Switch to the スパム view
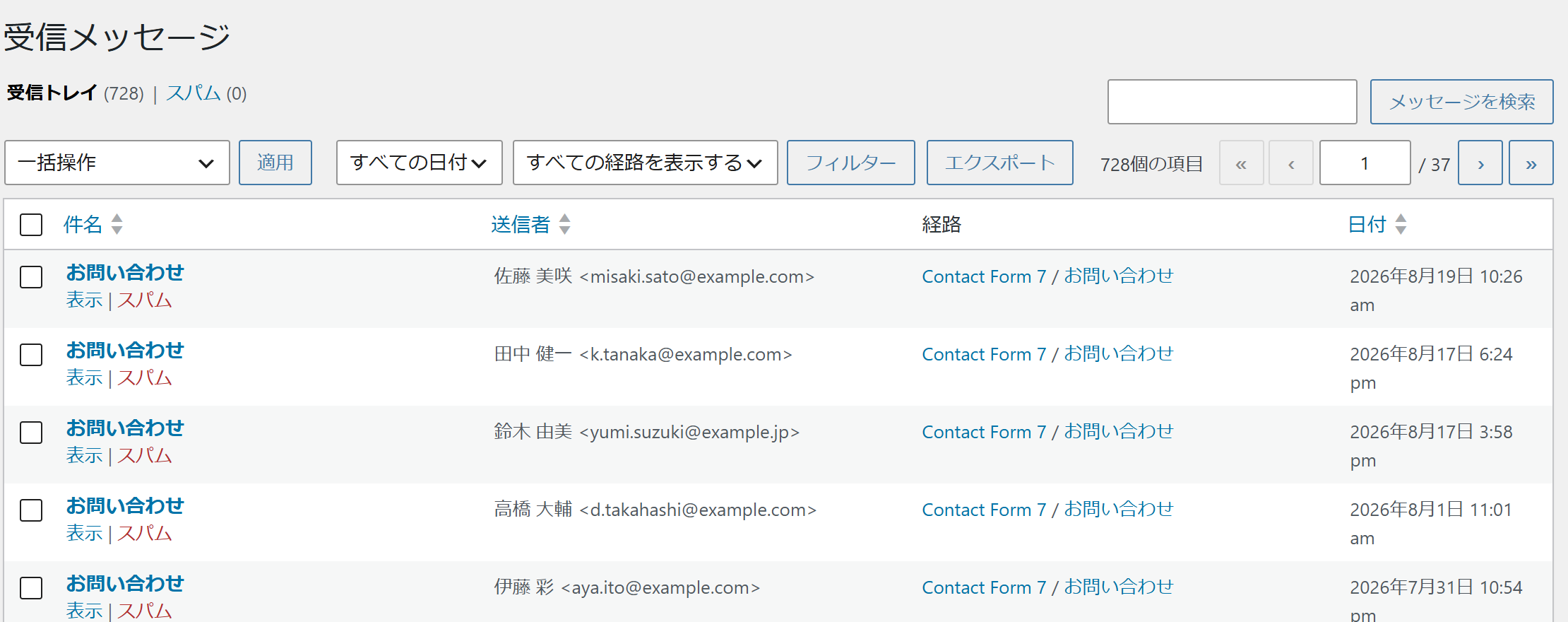Image resolution: width=1568 pixels, height=622 pixels. [x=194, y=93]
